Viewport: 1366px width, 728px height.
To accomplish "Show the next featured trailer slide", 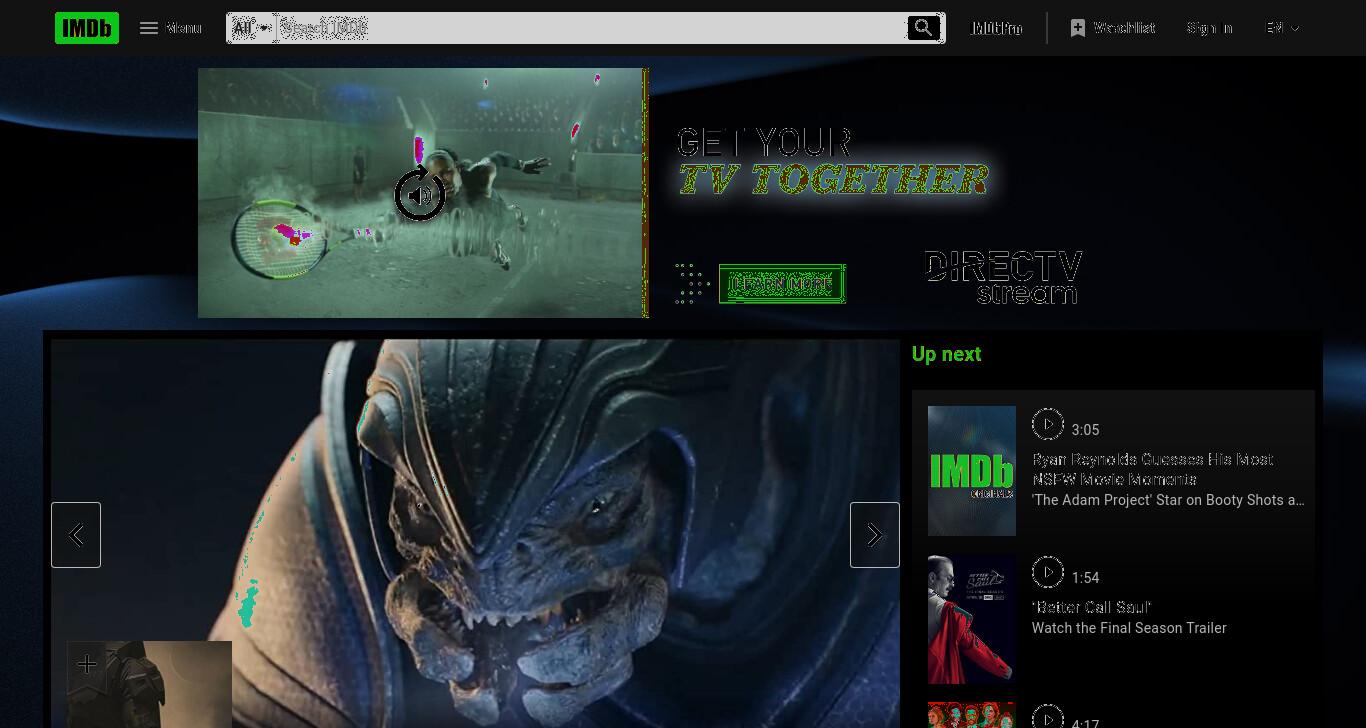I will tap(875, 535).
